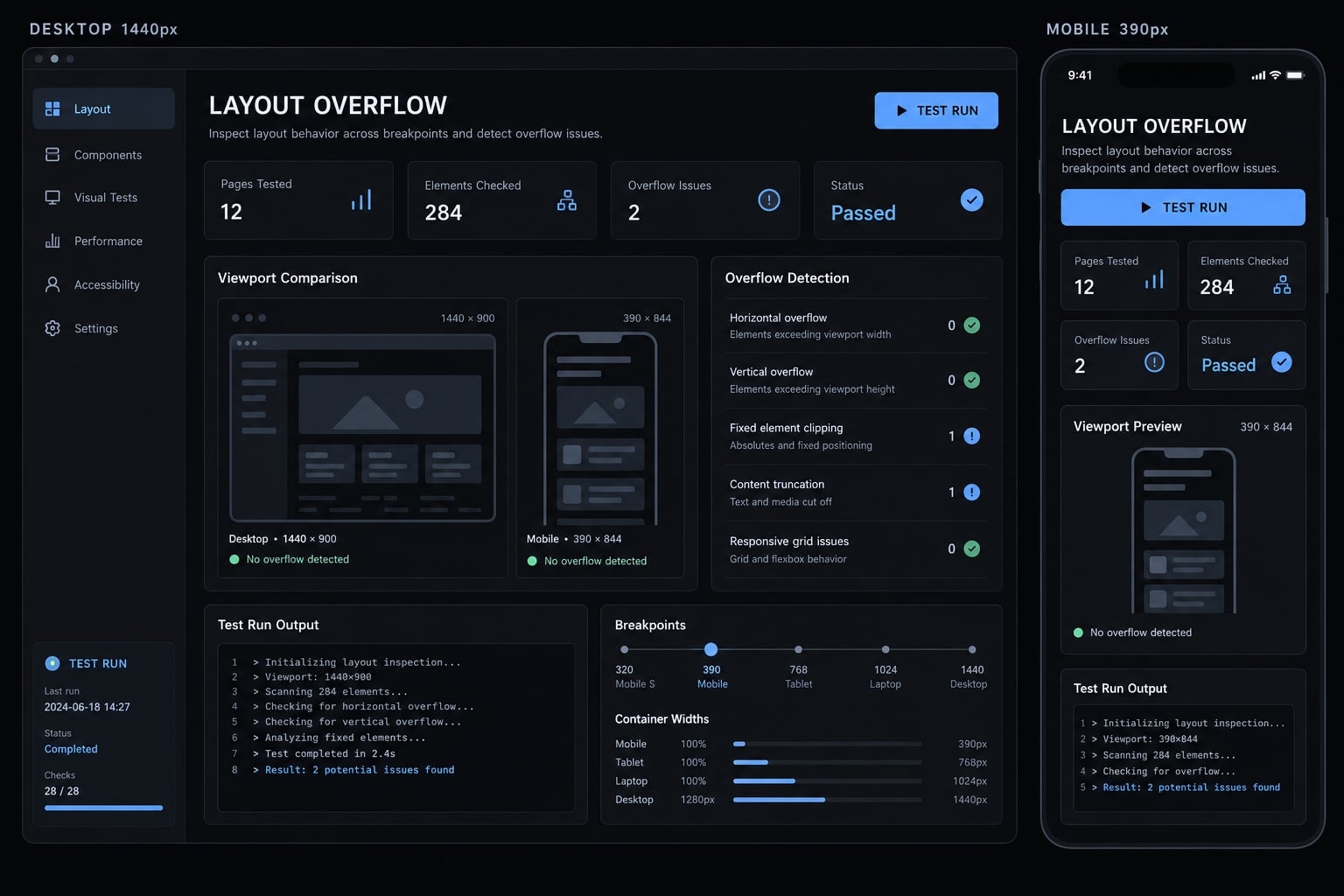Select the 768 Tablet breakpoint
This screenshot has width=1344, height=896.
798,649
